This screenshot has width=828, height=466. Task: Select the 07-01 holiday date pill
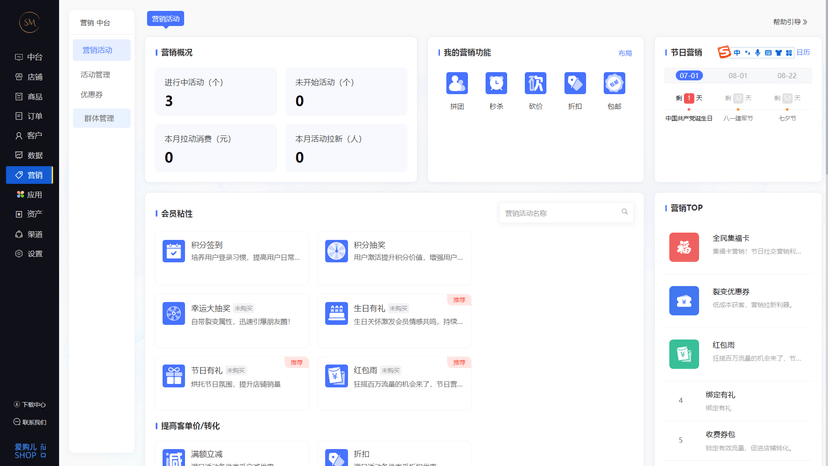pos(689,75)
